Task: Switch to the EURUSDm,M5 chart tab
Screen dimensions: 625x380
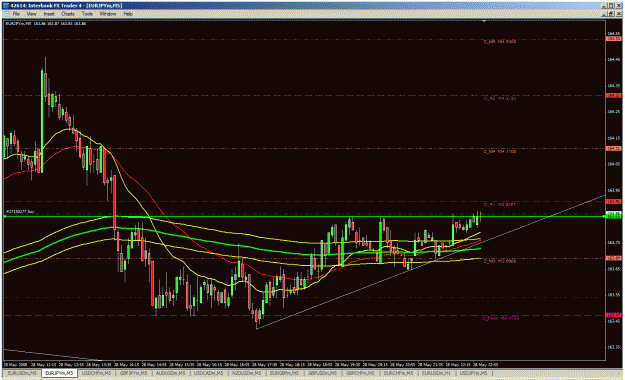Action: coord(22,373)
